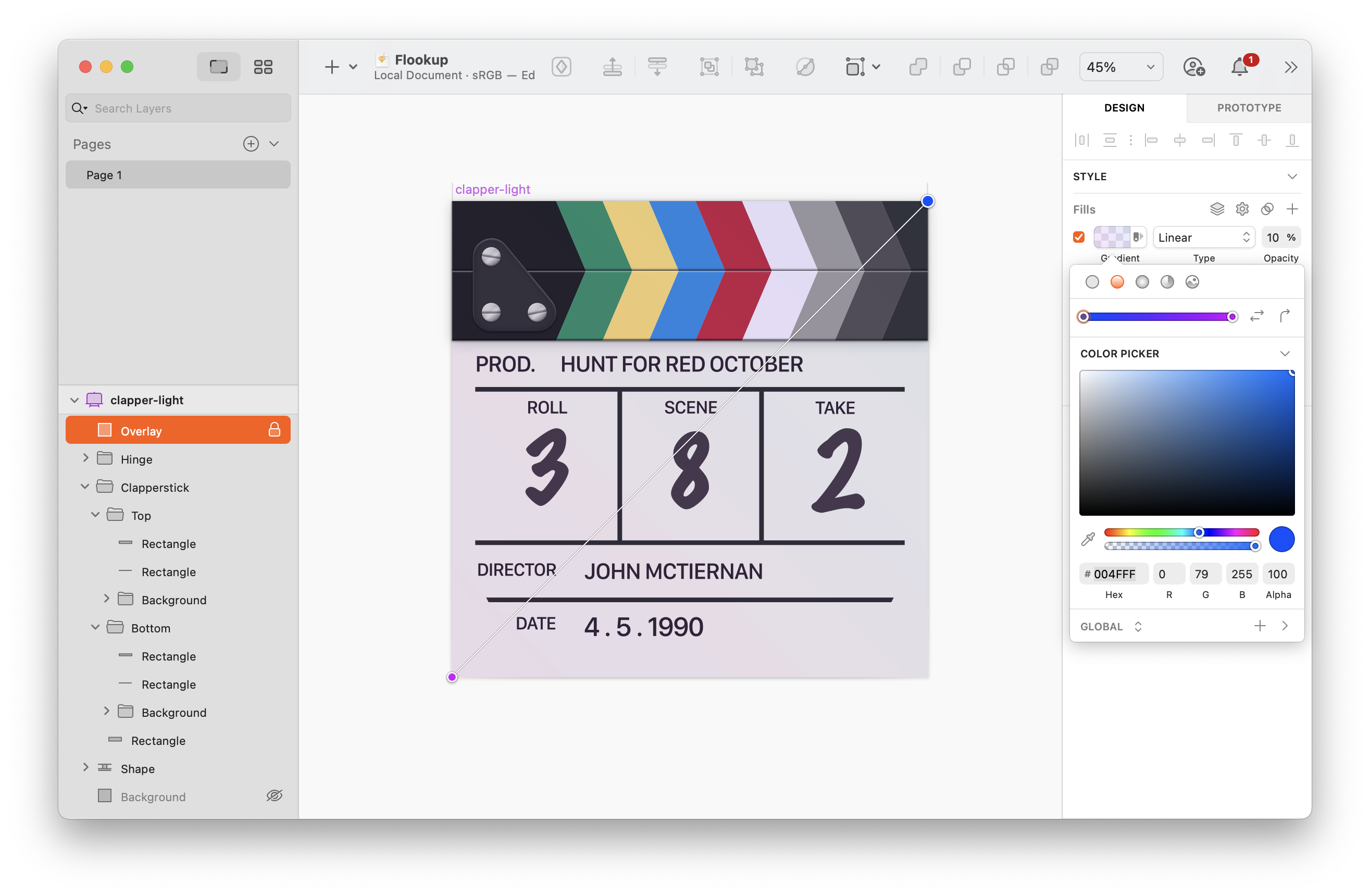1370x896 pixels.
Task: Expand the Shape layer
Action: tap(85, 768)
